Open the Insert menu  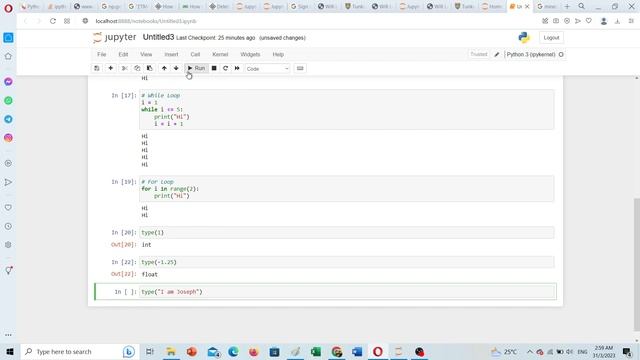click(171, 54)
